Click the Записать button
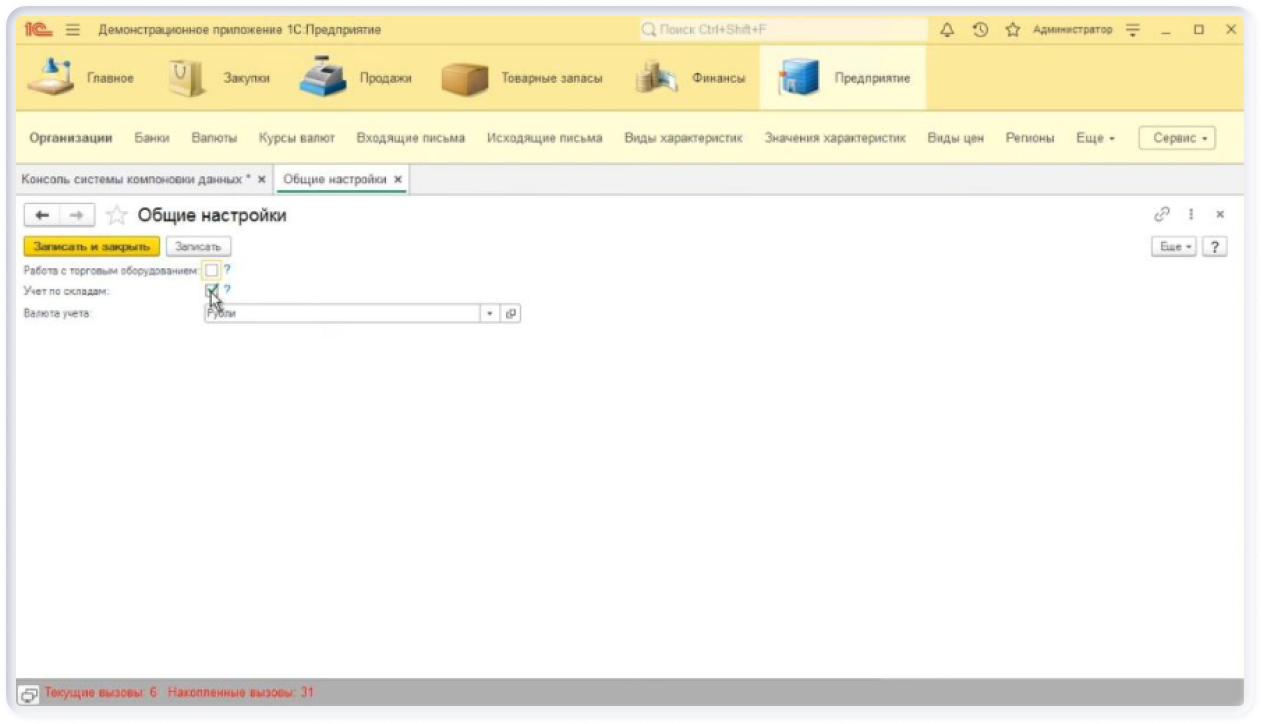This screenshot has height=724, width=1262. click(x=198, y=246)
